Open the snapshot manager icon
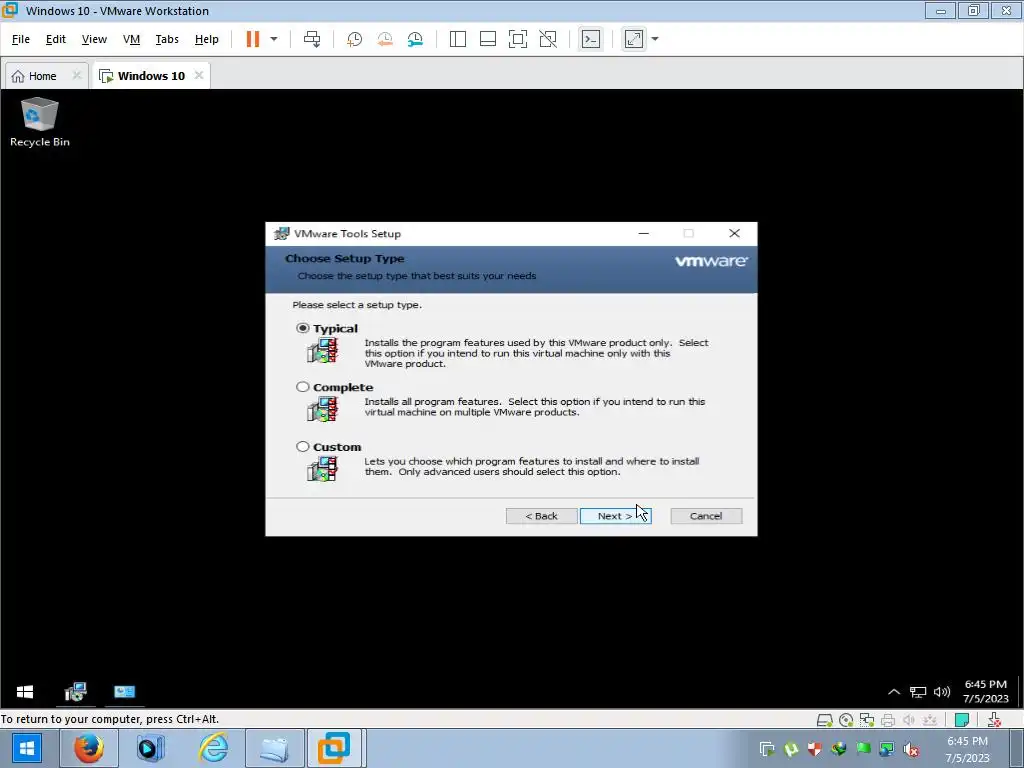Screen dimensions: 1024x768 [x=415, y=39]
